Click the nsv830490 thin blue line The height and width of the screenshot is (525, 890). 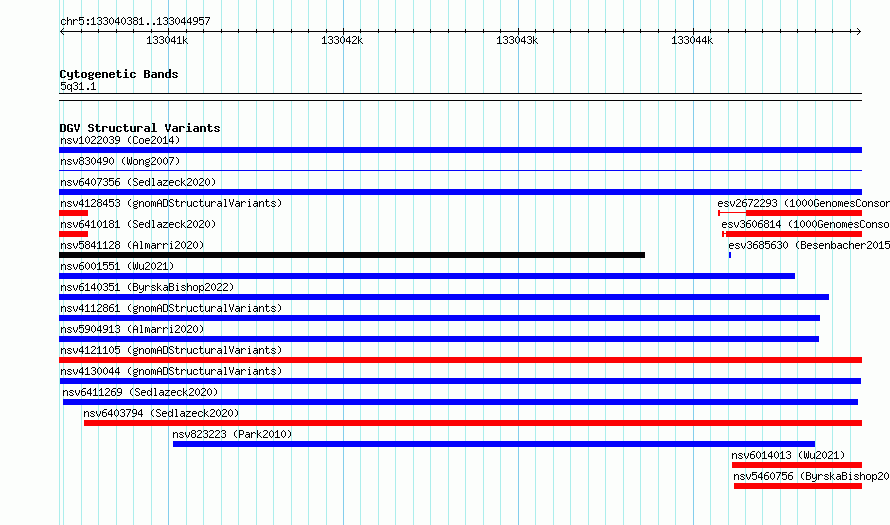[460, 170]
